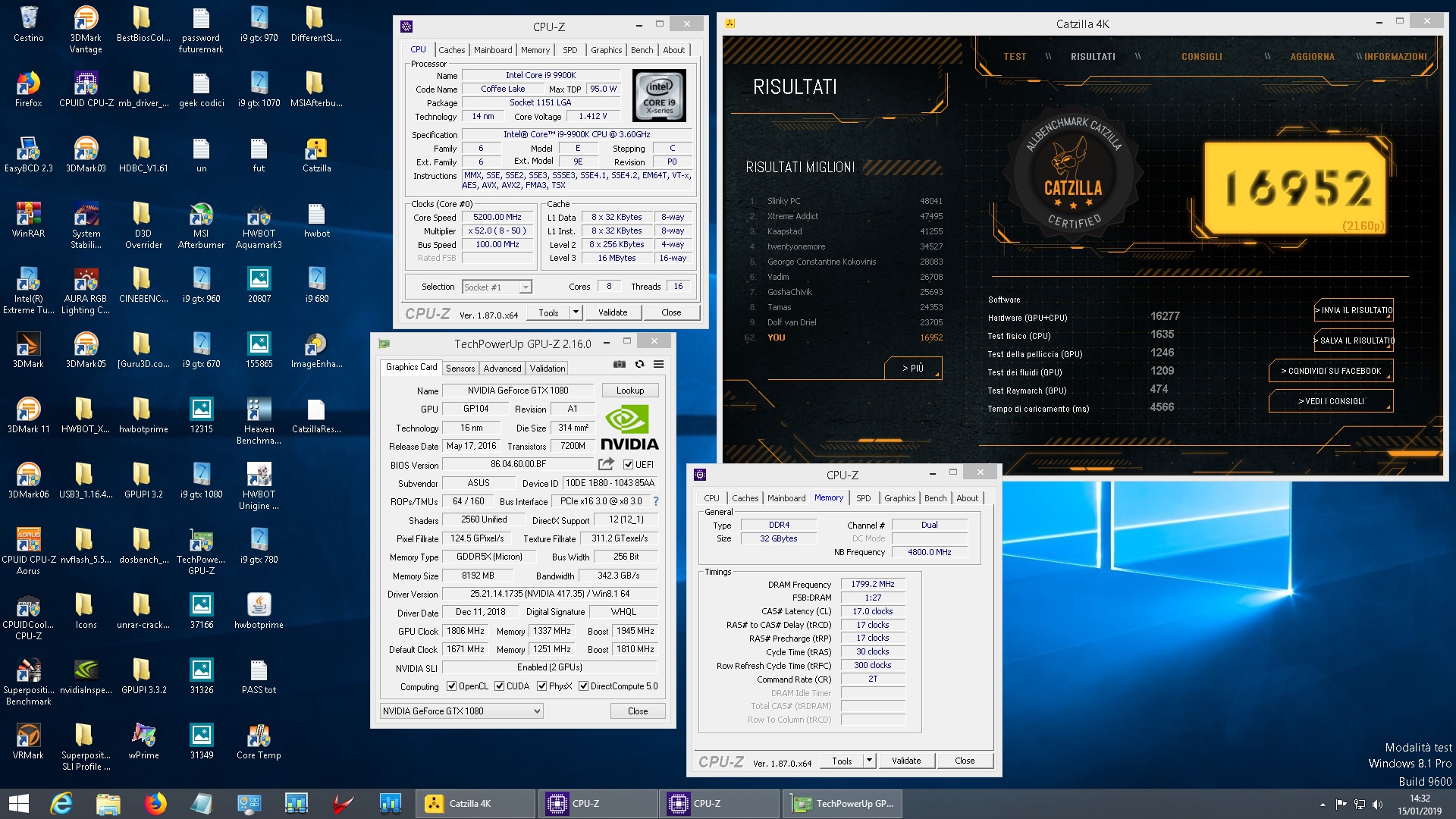
Task: Toggle the OpenCL checkbox
Action: pos(451,686)
